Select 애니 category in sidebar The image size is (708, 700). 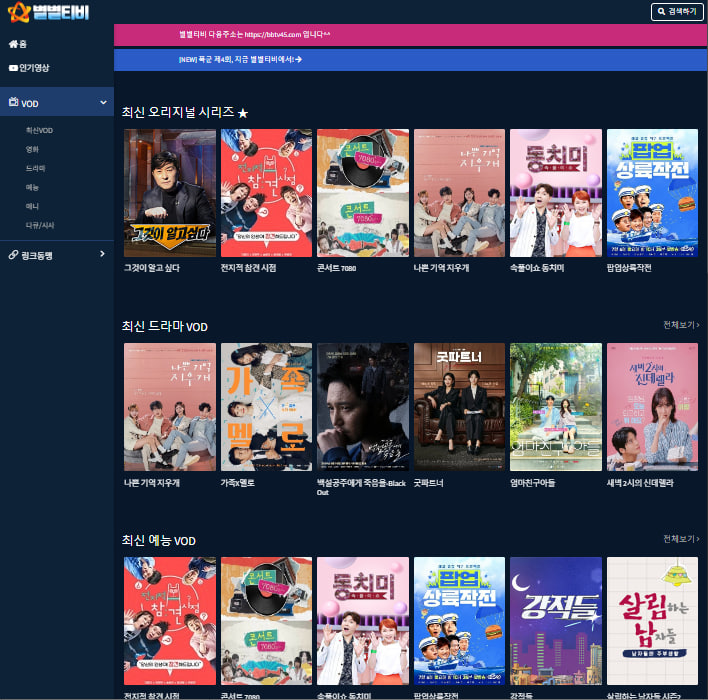[x=32, y=206]
